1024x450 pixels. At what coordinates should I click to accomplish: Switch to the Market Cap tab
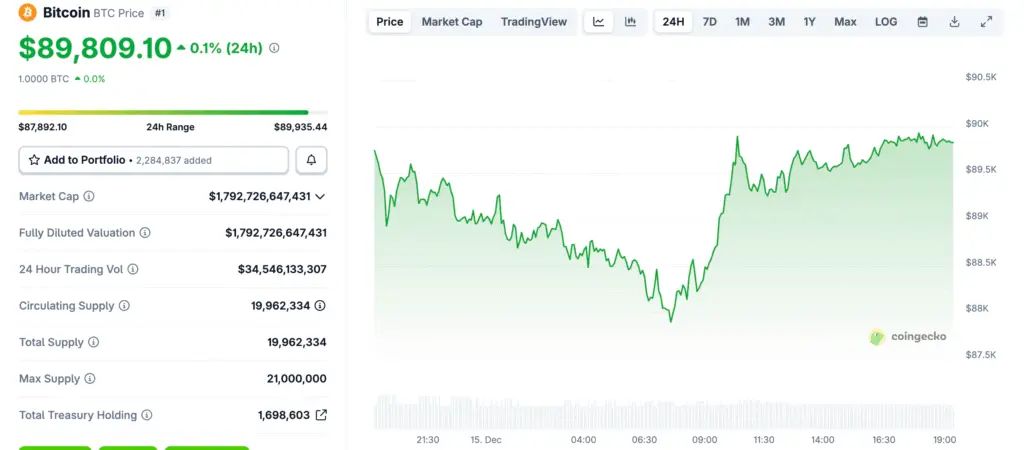coord(452,22)
